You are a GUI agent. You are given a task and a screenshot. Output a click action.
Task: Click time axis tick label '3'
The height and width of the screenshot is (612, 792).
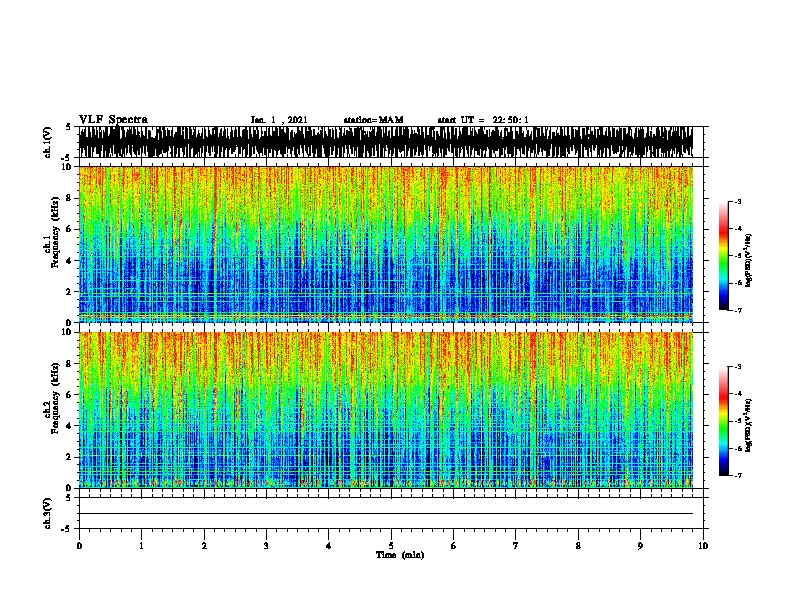[266, 546]
